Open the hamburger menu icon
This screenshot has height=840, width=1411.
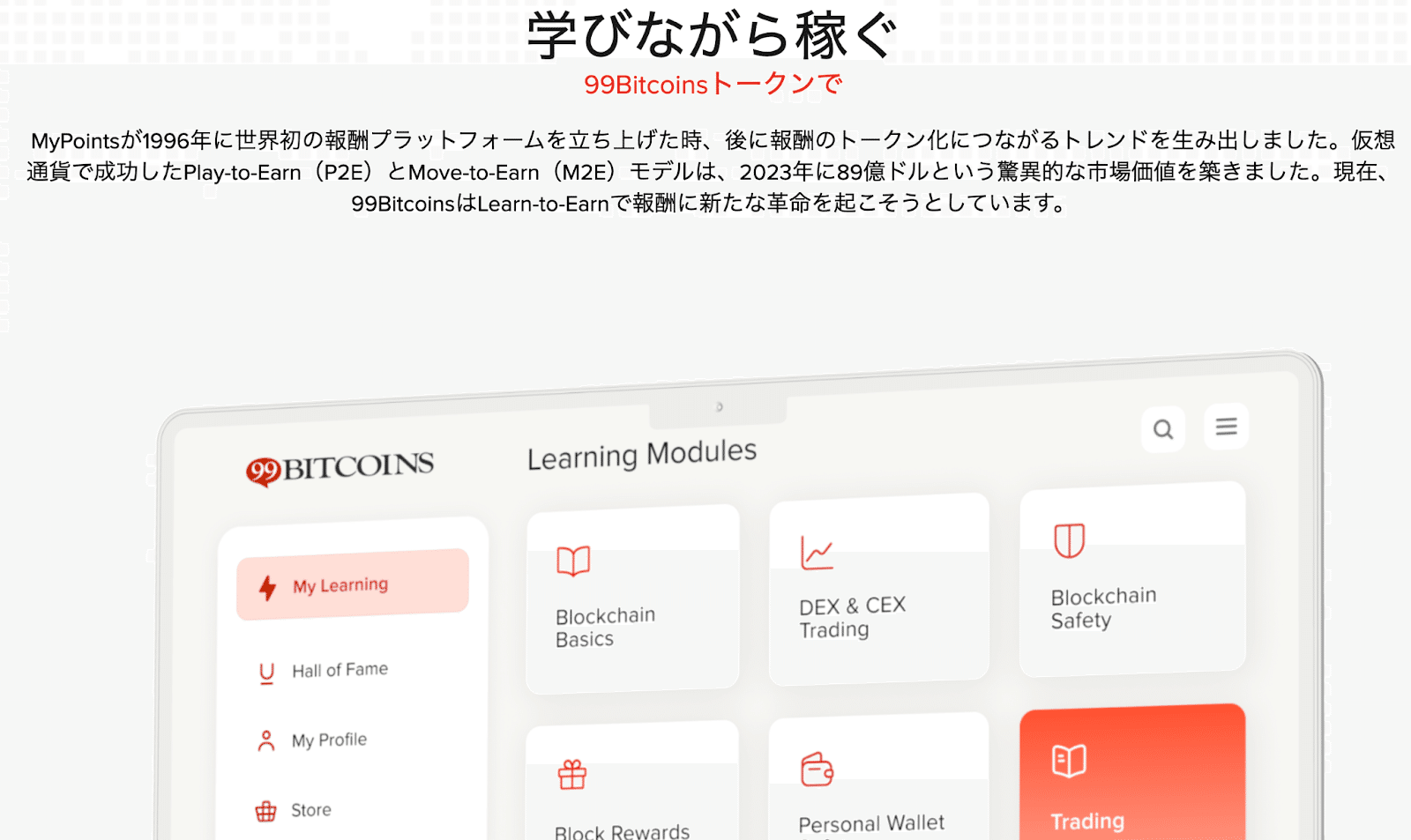click(1226, 427)
